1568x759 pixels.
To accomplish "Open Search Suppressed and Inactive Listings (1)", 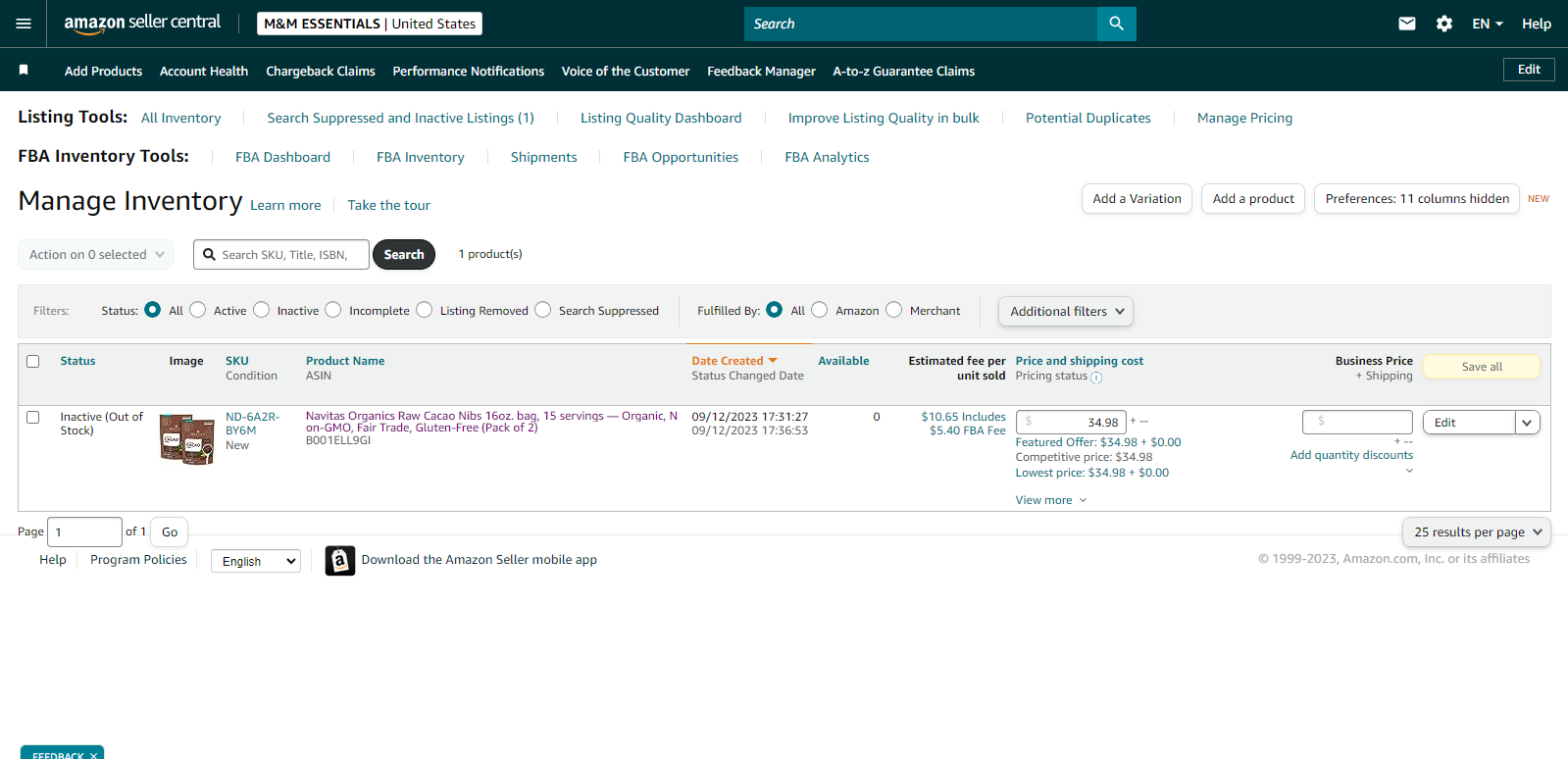I will [400, 118].
